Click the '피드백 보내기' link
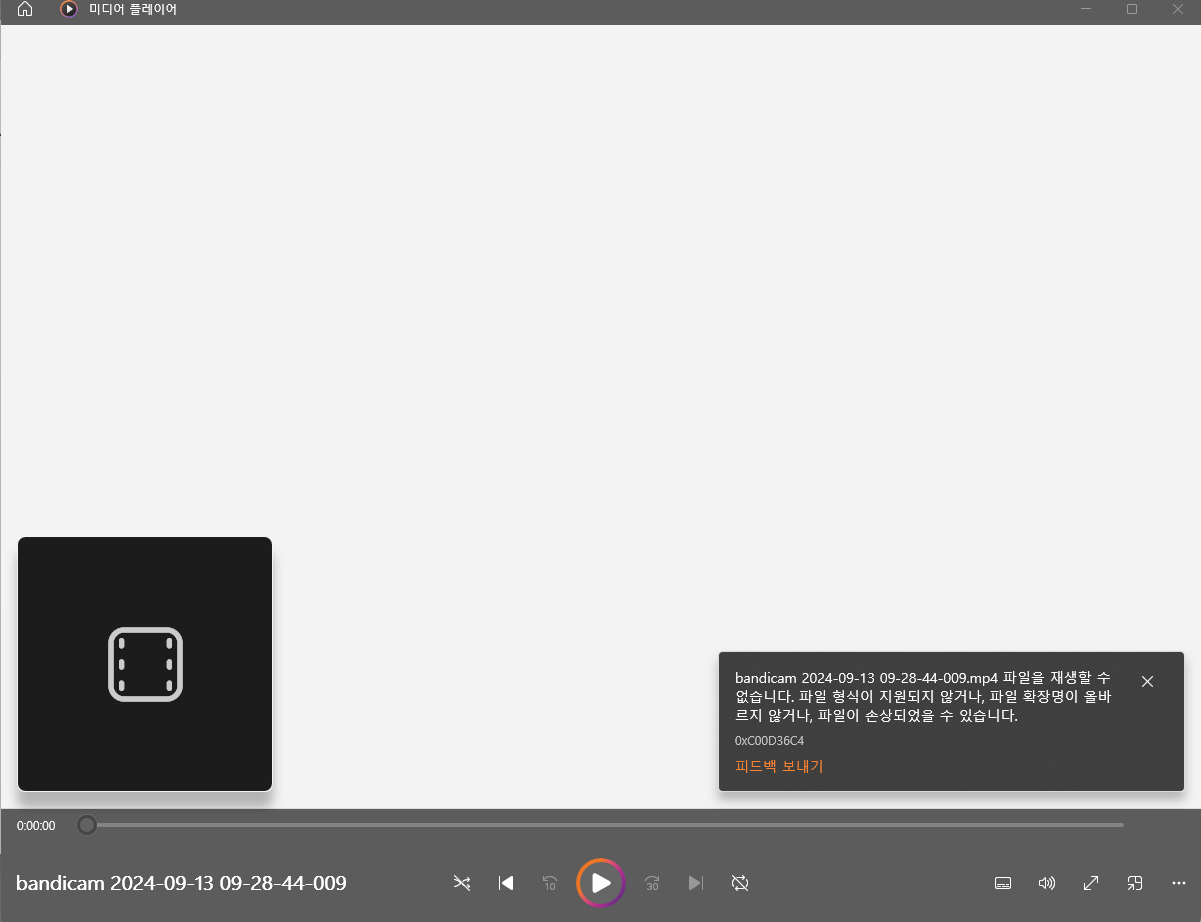 (x=779, y=766)
